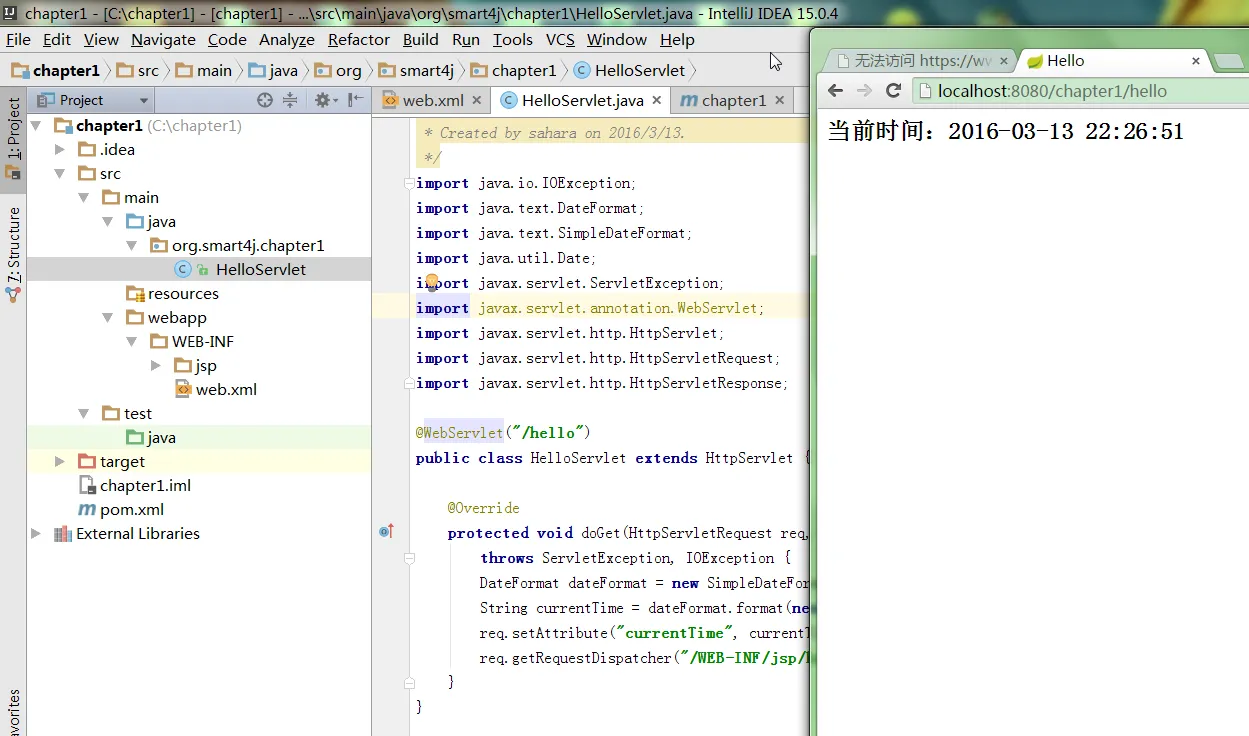Screen dimensions: 1249x736
Task: Expand the .idea folder
Action: (x=61, y=150)
